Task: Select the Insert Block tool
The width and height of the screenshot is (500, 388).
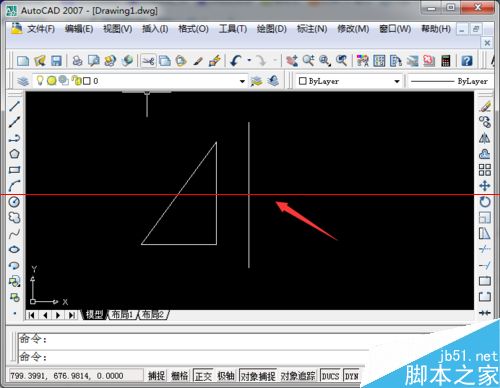Action: (x=14, y=281)
